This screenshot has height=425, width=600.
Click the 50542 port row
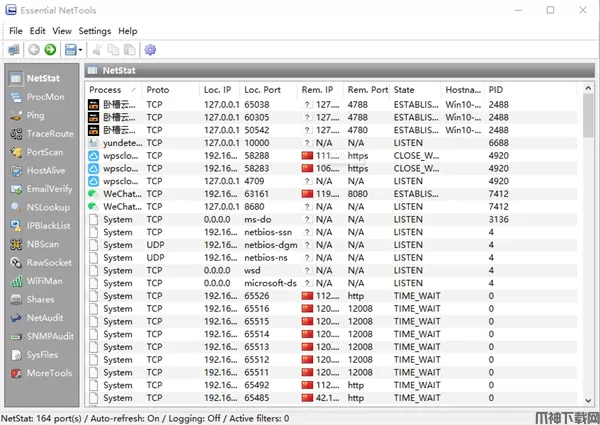[x=331, y=130]
